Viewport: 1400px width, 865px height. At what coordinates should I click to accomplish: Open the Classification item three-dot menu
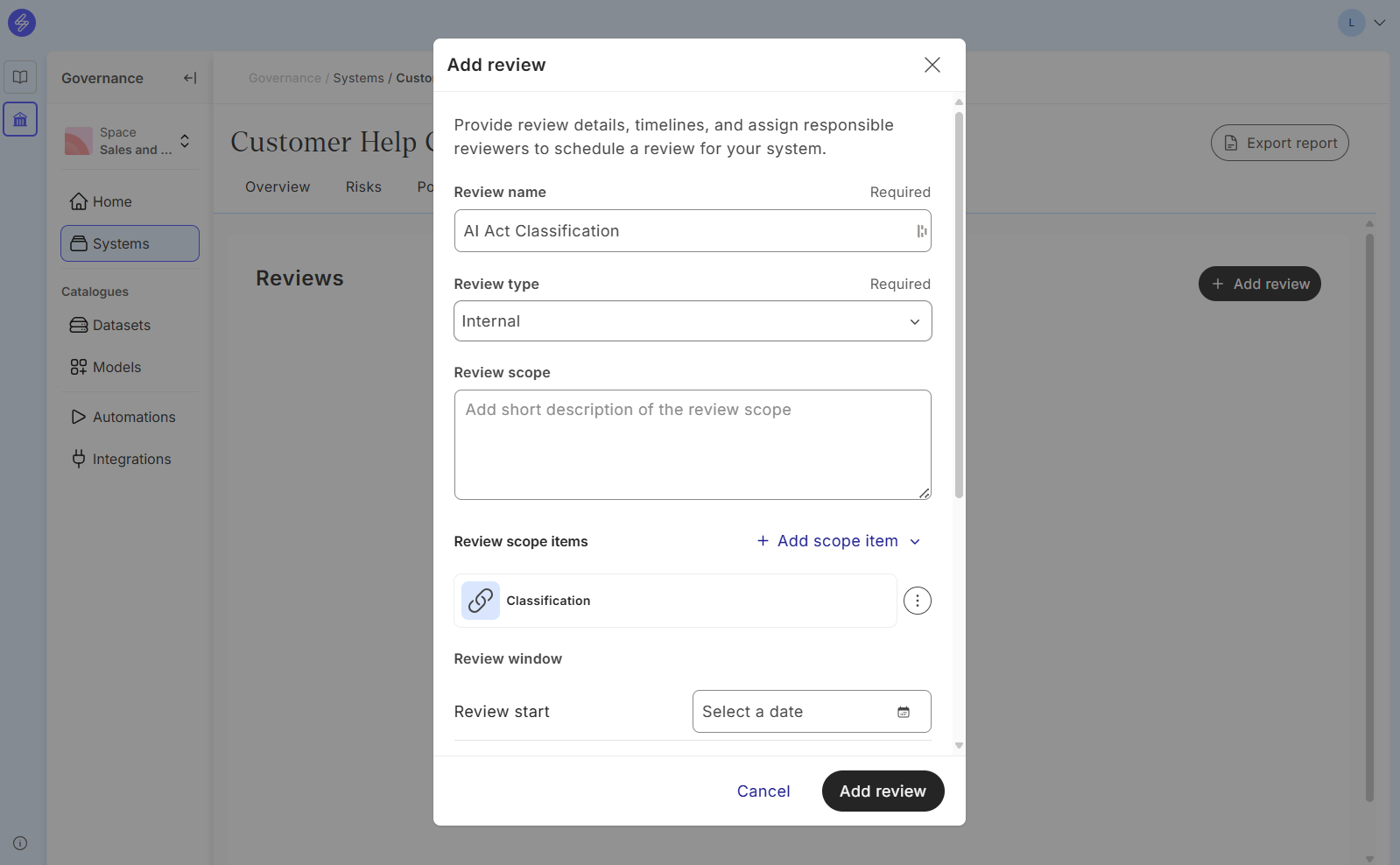[917, 601]
